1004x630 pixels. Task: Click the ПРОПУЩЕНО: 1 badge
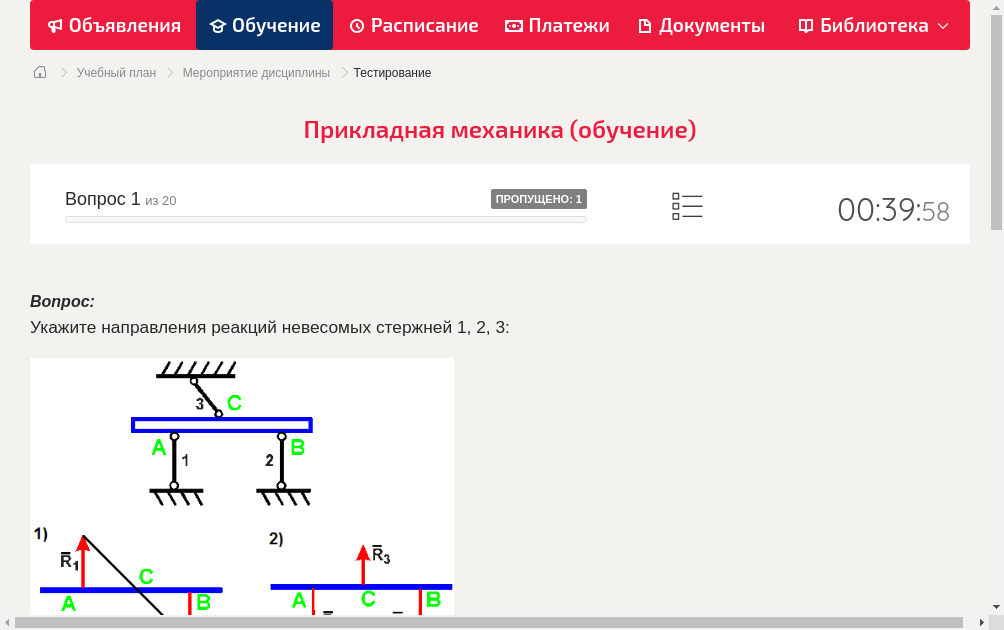pyautogui.click(x=539, y=199)
